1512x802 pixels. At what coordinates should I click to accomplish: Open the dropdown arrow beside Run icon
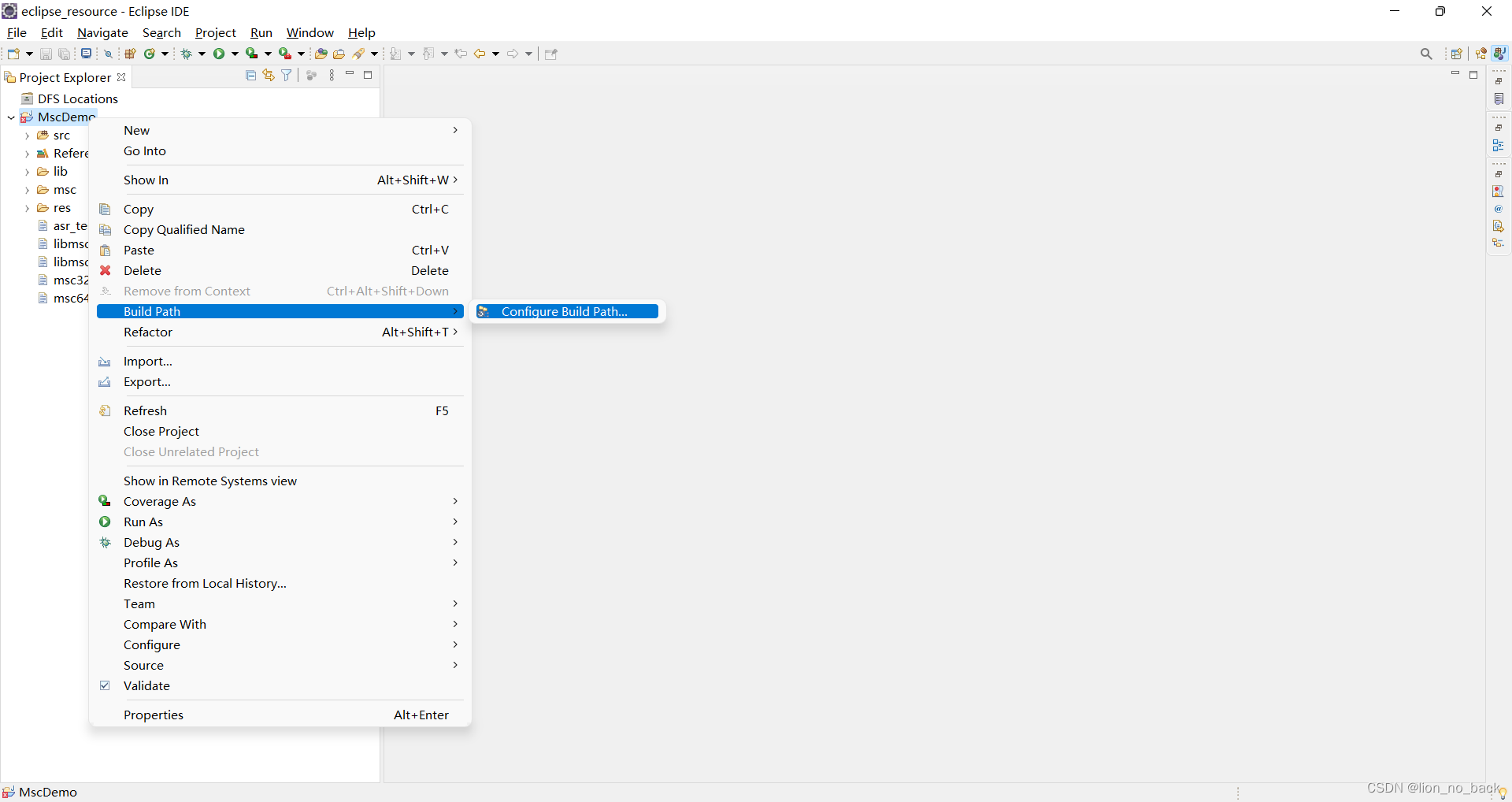235,54
